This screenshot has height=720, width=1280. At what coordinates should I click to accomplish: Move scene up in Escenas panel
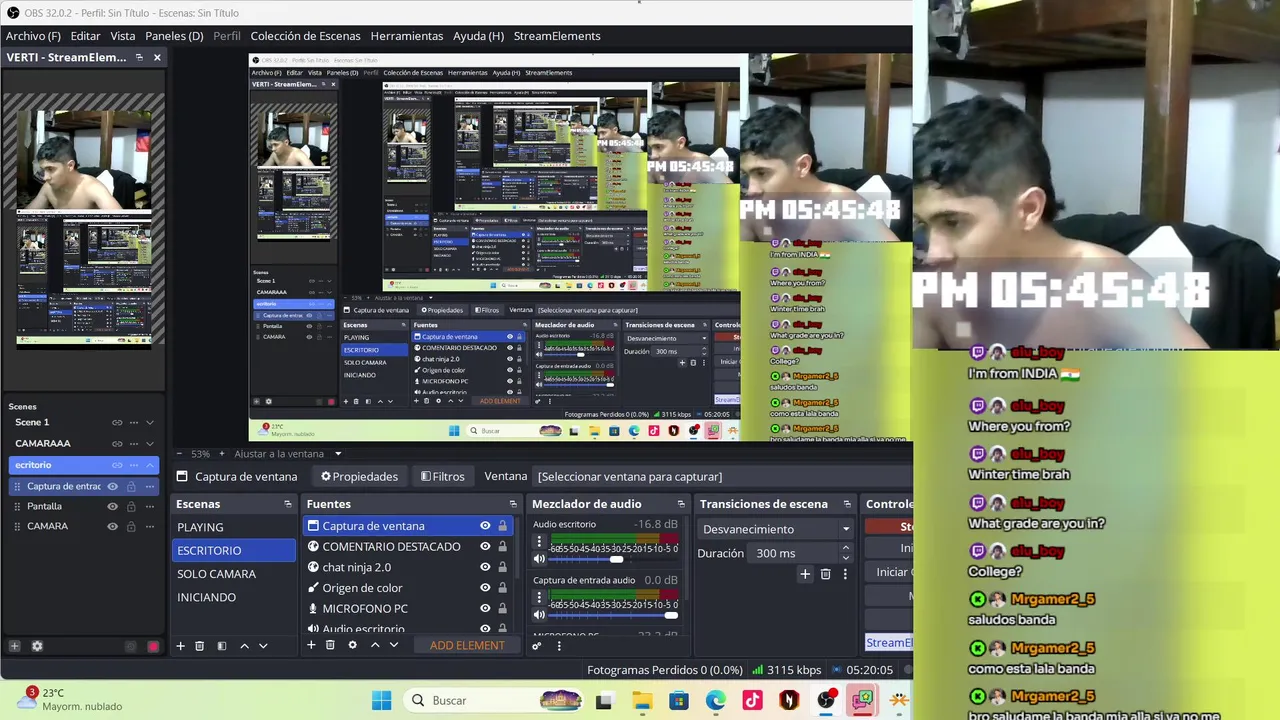[x=244, y=646]
